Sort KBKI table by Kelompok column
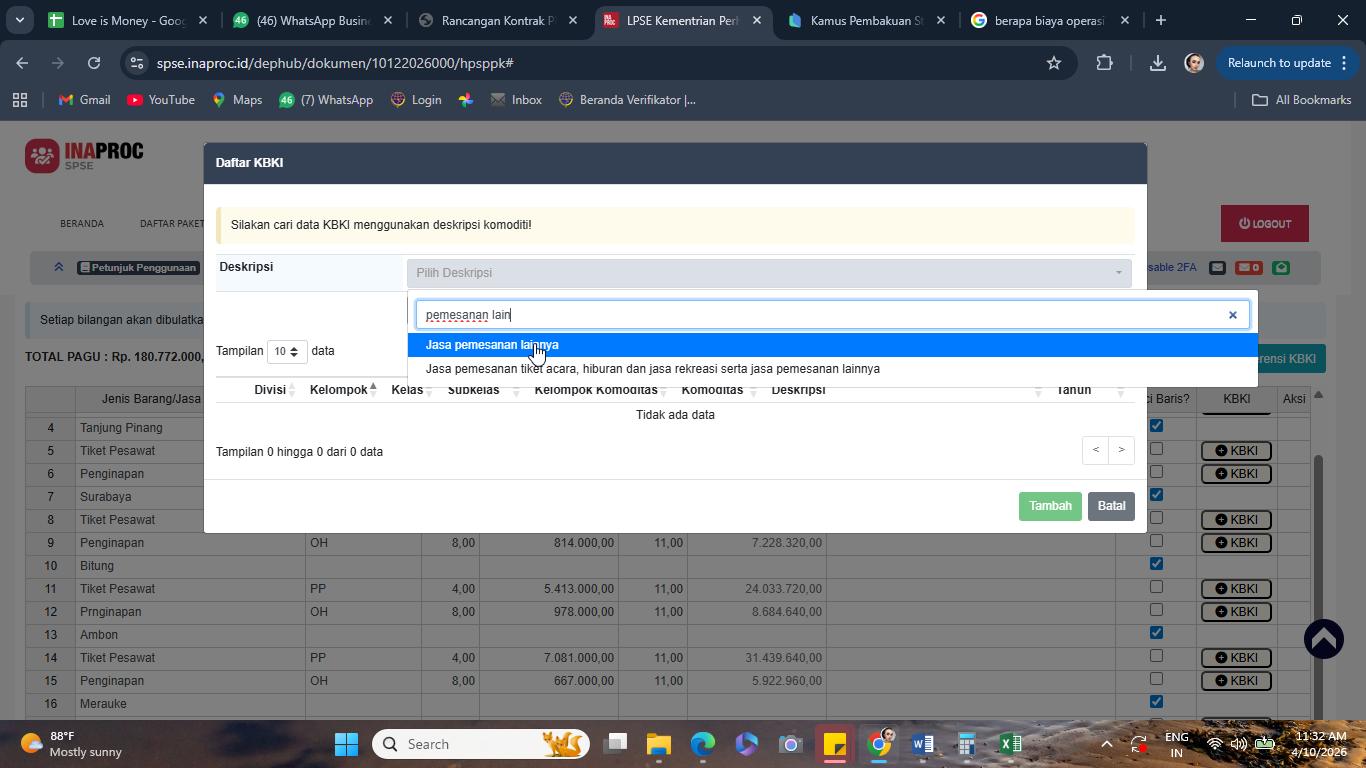Viewport: 1366px width, 768px height. [343, 390]
